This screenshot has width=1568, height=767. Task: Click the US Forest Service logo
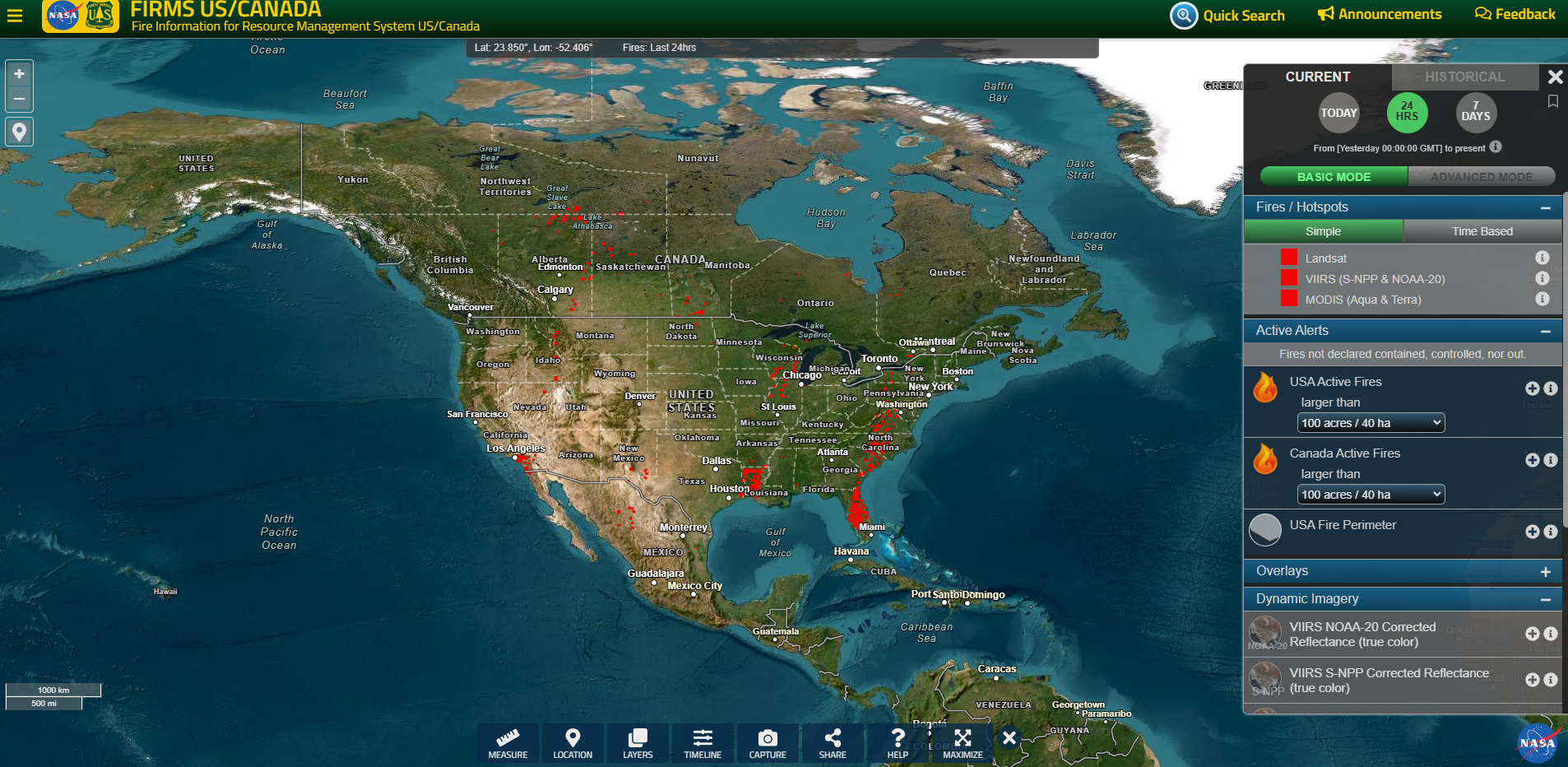pyautogui.click(x=100, y=15)
